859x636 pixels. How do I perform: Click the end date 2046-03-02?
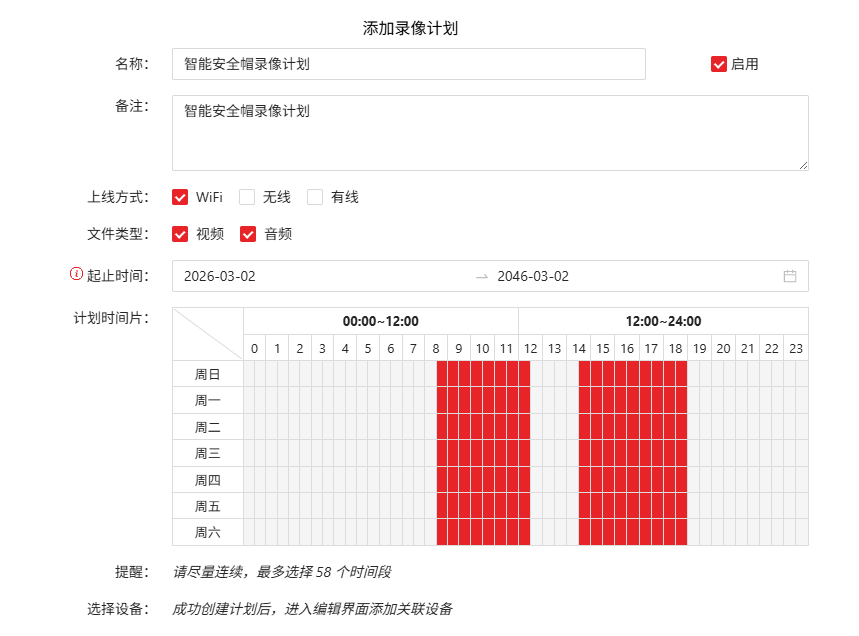pos(533,276)
